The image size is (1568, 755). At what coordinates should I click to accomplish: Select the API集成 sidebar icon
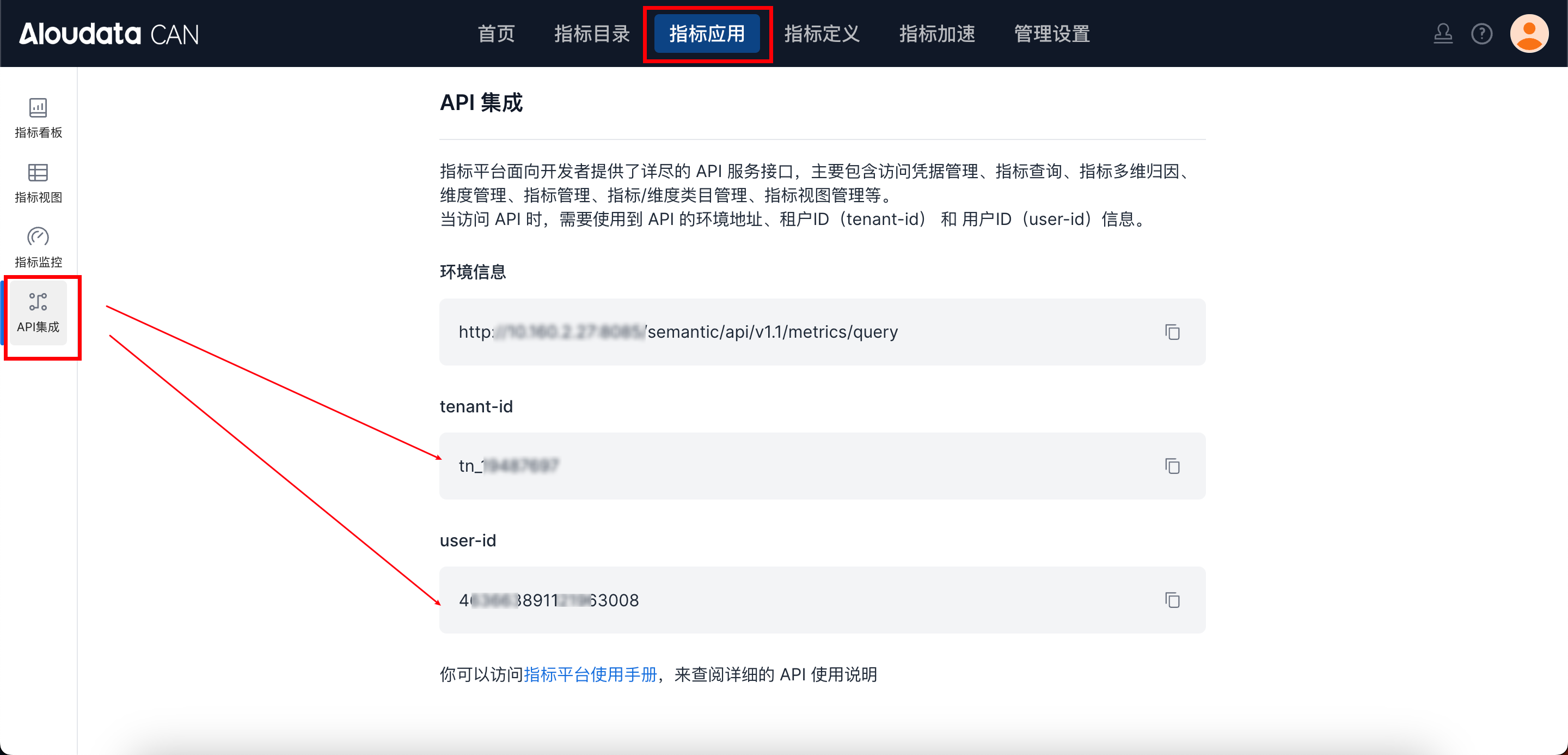point(38,313)
